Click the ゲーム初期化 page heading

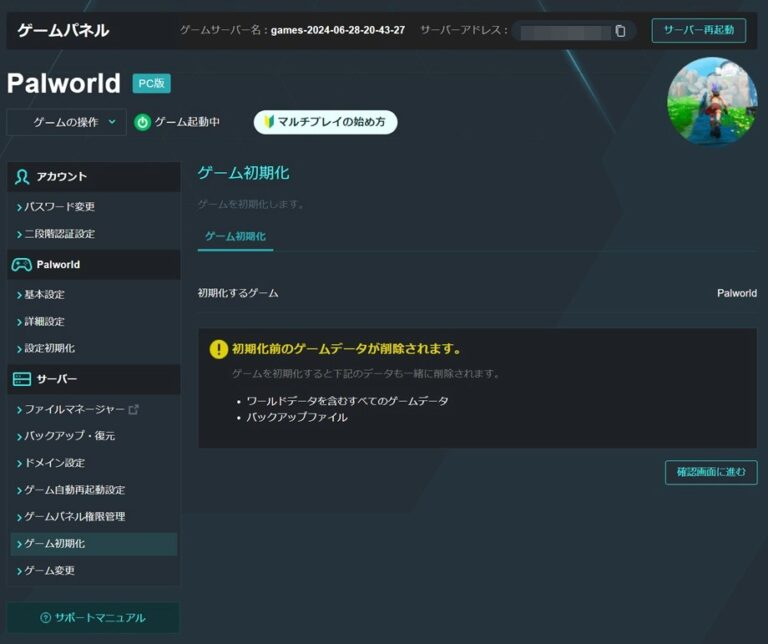point(243,173)
